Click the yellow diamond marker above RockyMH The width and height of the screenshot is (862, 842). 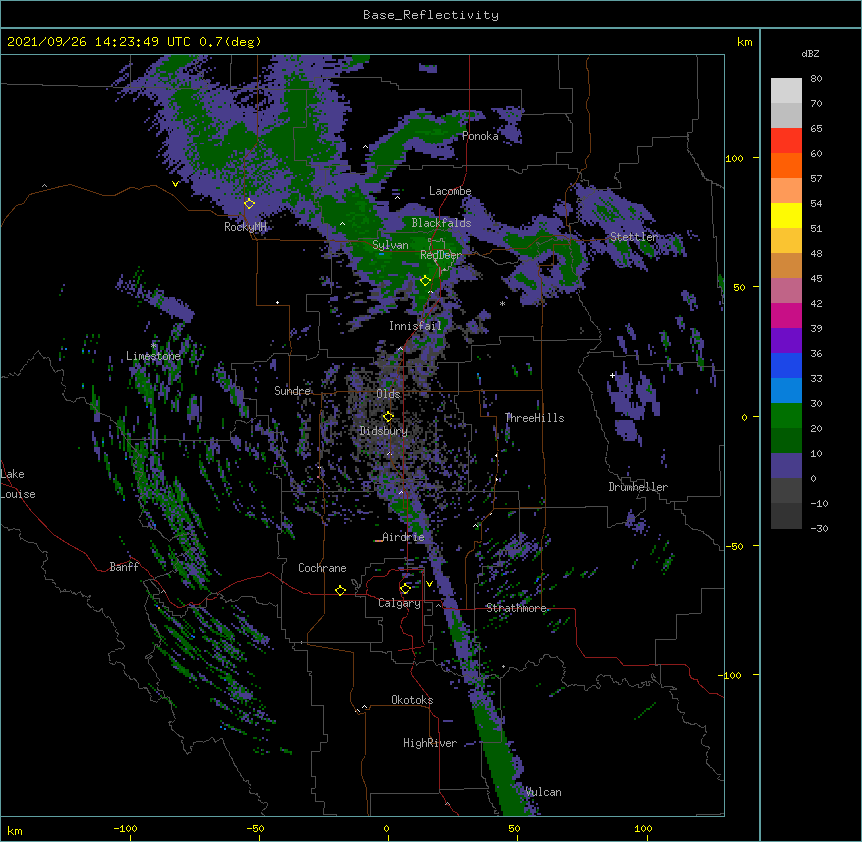[249, 203]
